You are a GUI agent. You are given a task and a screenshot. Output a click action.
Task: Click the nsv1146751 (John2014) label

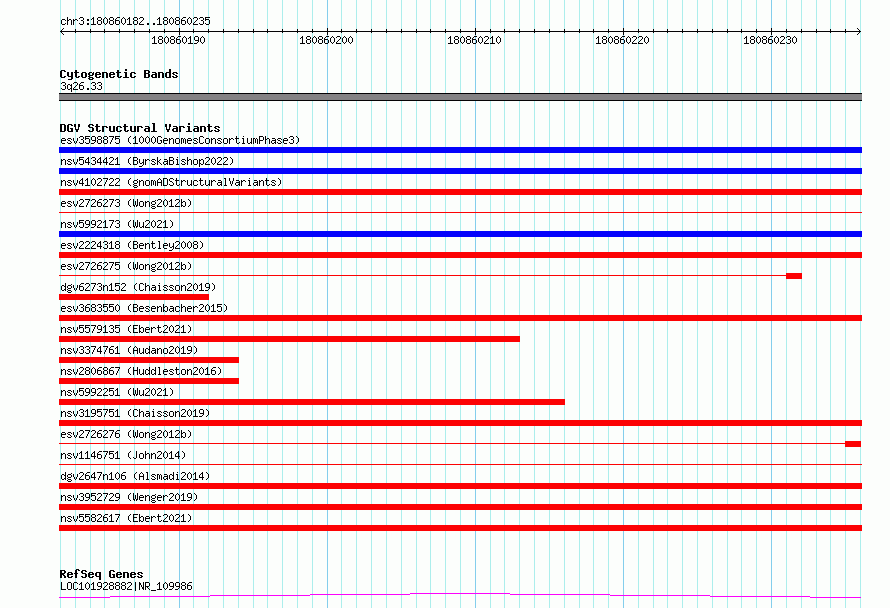tap(123, 455)
